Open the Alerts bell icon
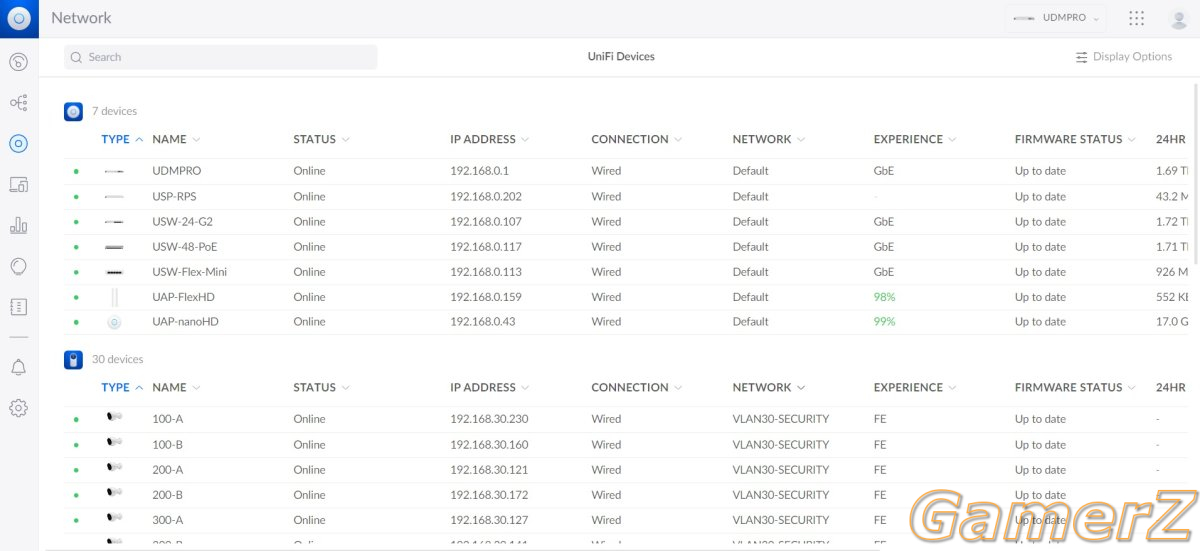This screenshot has width=1200, height=551. pos(18,367)
